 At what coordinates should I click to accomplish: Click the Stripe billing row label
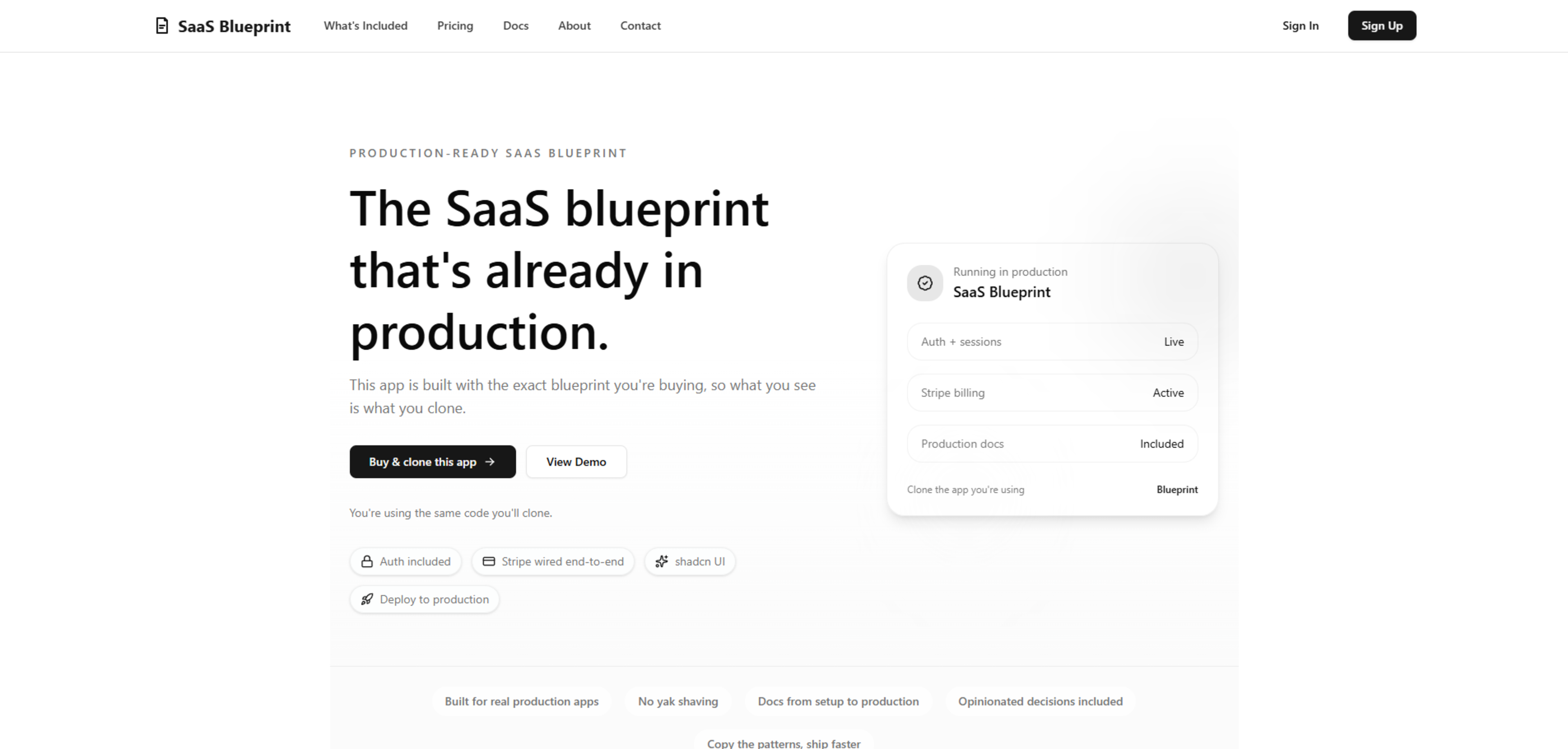click(x=953, y=393)
